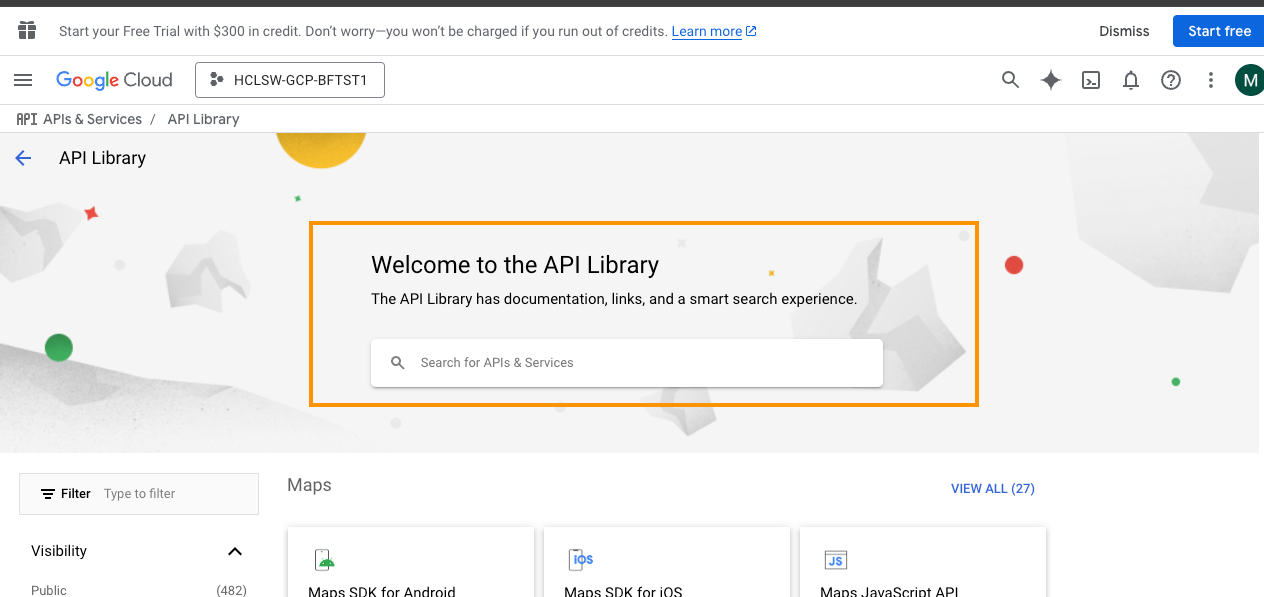Open the help question mark menu
Image resolution: width=1264 pixels, height=597 pixels.
coord(1171,80)
